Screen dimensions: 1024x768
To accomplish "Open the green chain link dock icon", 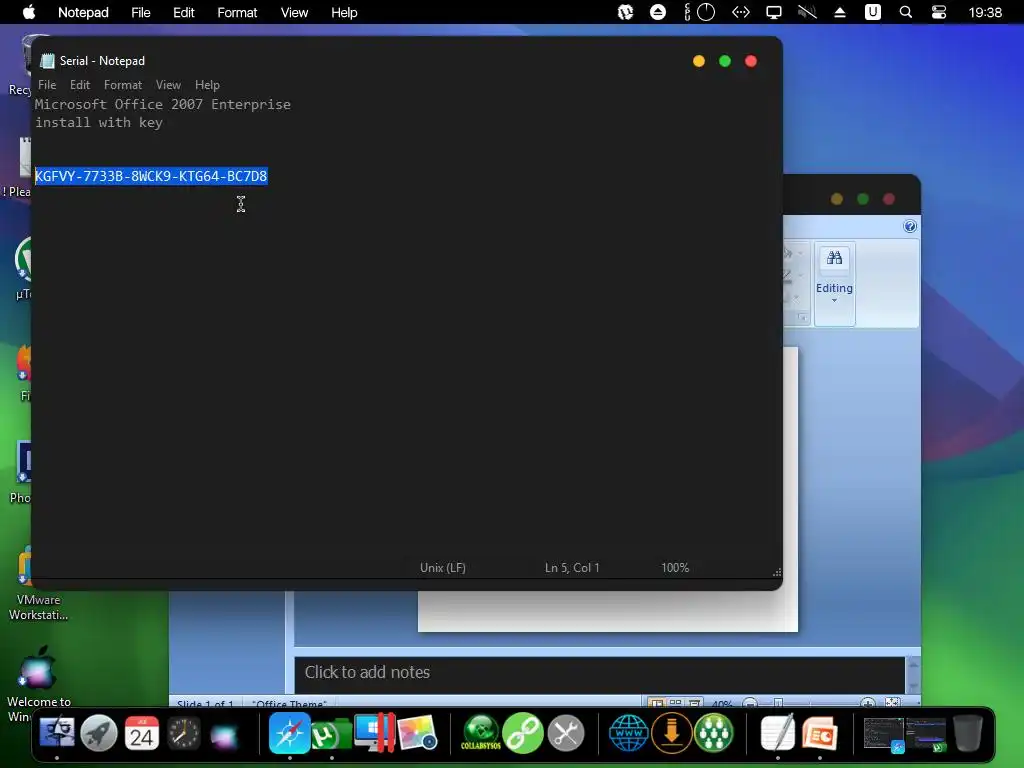I will click(x=523, y=733).
